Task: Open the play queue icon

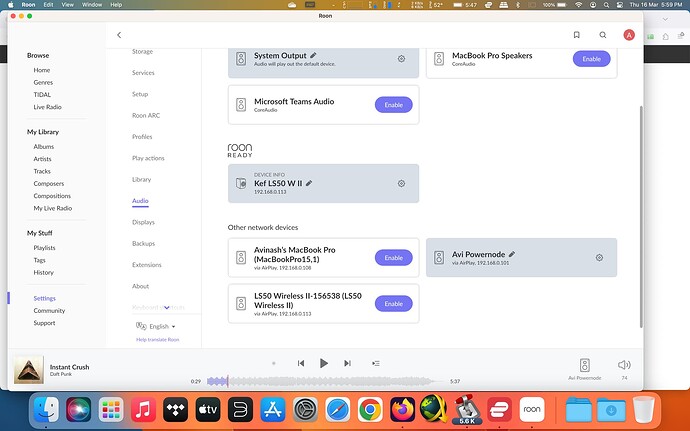Action: pyautogui.click(x=375, y=363)
